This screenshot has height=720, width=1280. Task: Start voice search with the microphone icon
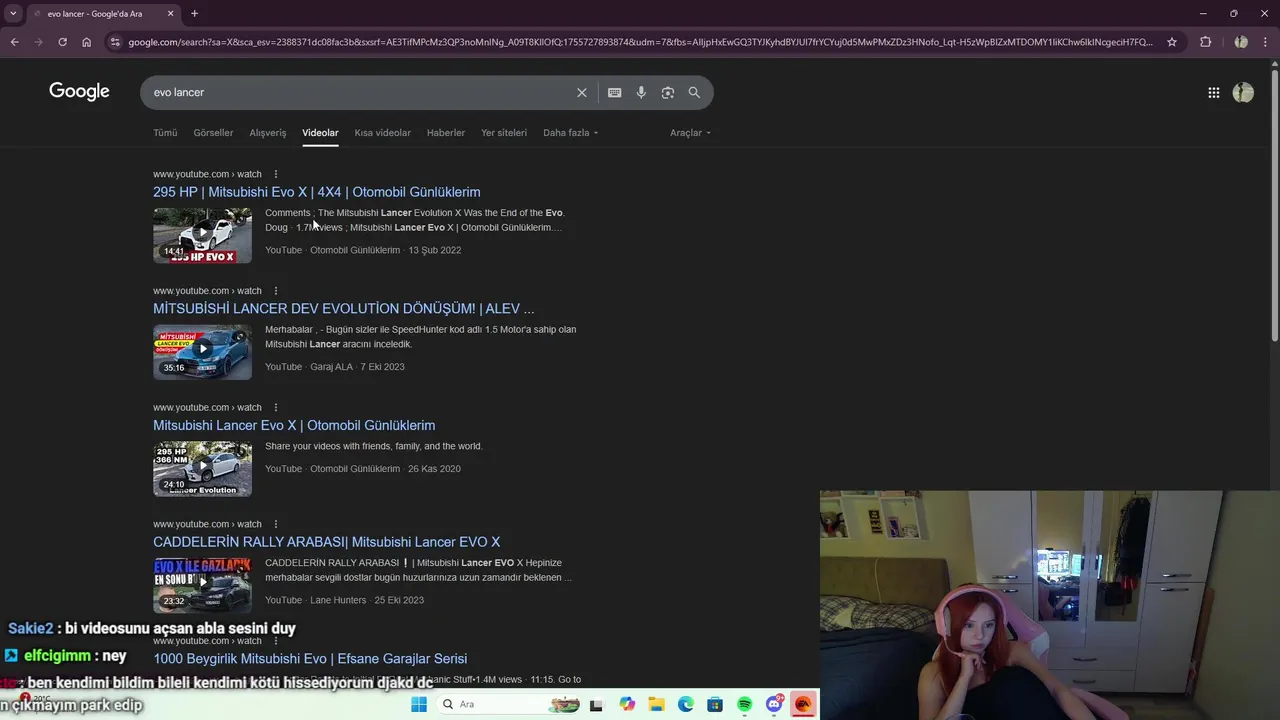[x=641, y=92]
